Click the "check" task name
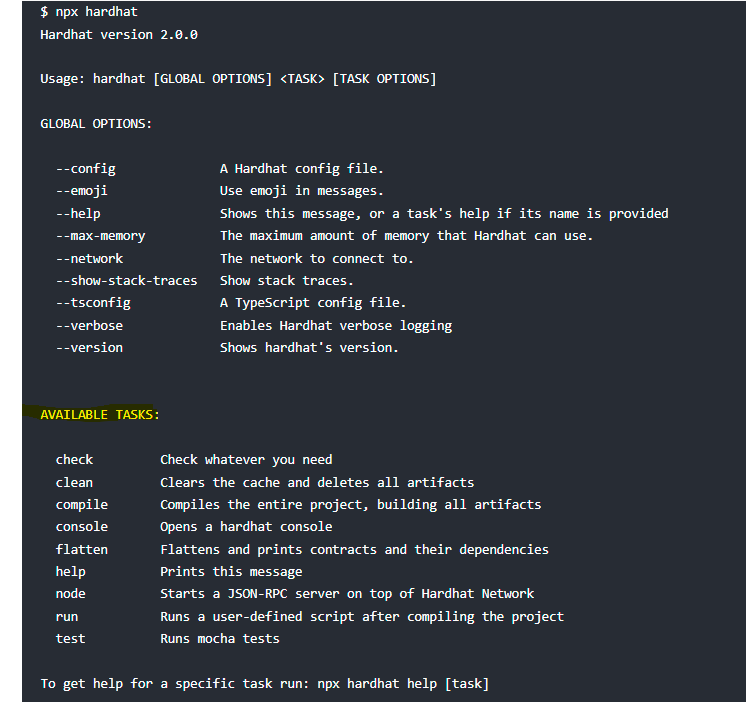The width and height of the screenshot is (746, 702). [74, 460]
